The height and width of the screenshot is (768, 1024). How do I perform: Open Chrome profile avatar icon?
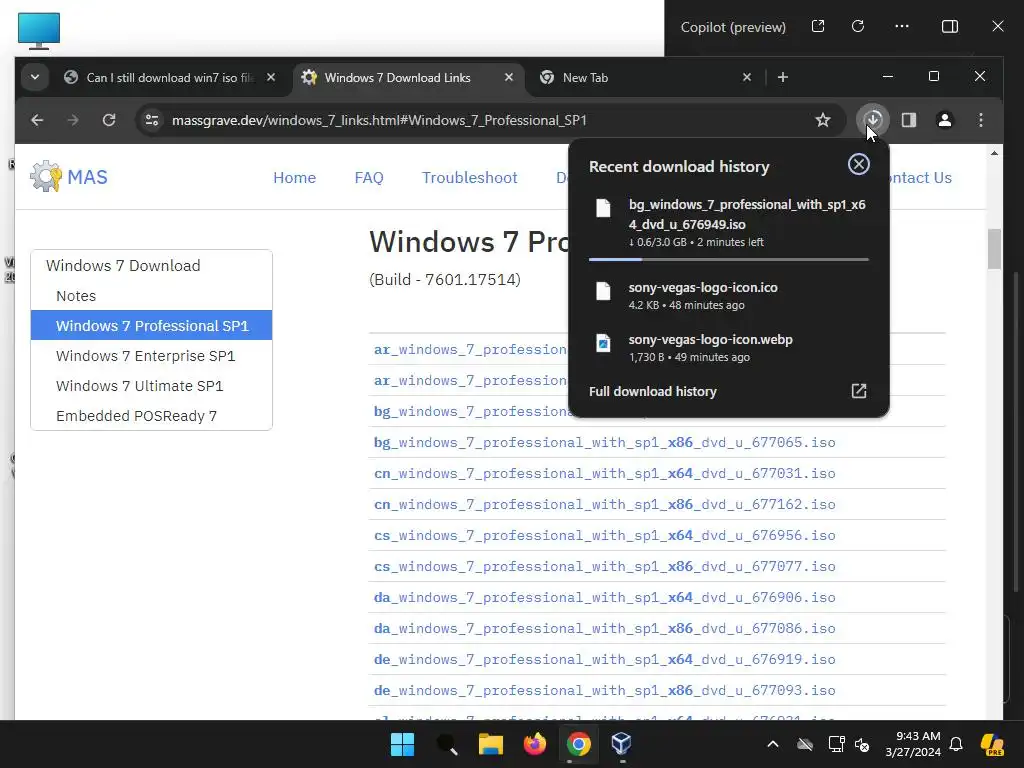tap(944, 120)
